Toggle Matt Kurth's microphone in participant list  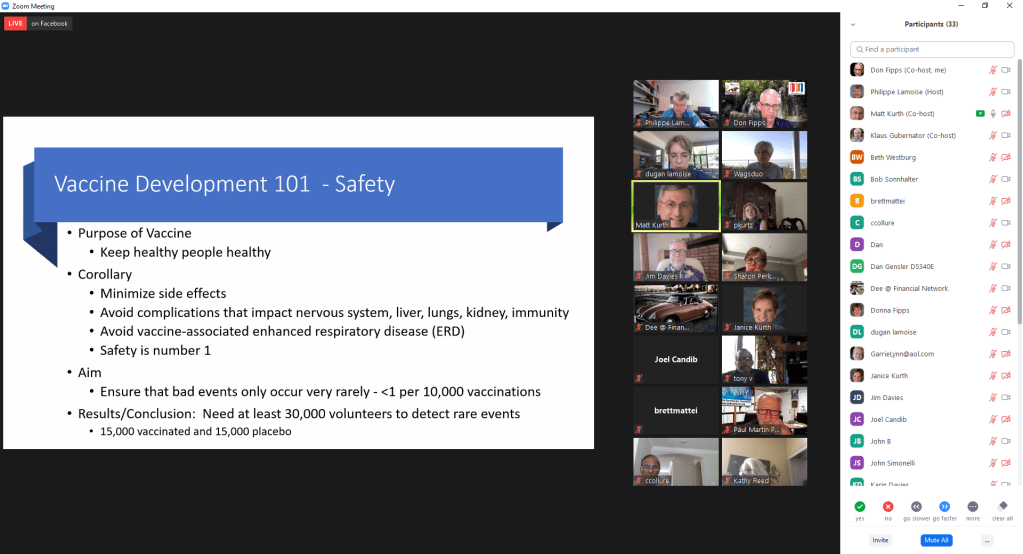pyautogui.click(x=994, y=113)
